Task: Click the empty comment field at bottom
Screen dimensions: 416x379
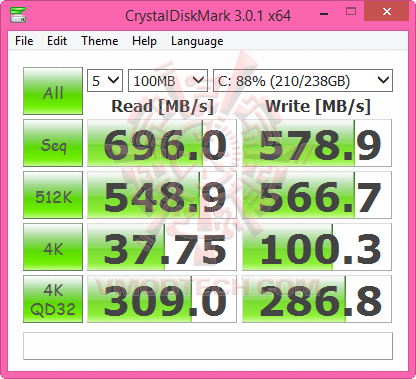Action: tap(208, 346)
